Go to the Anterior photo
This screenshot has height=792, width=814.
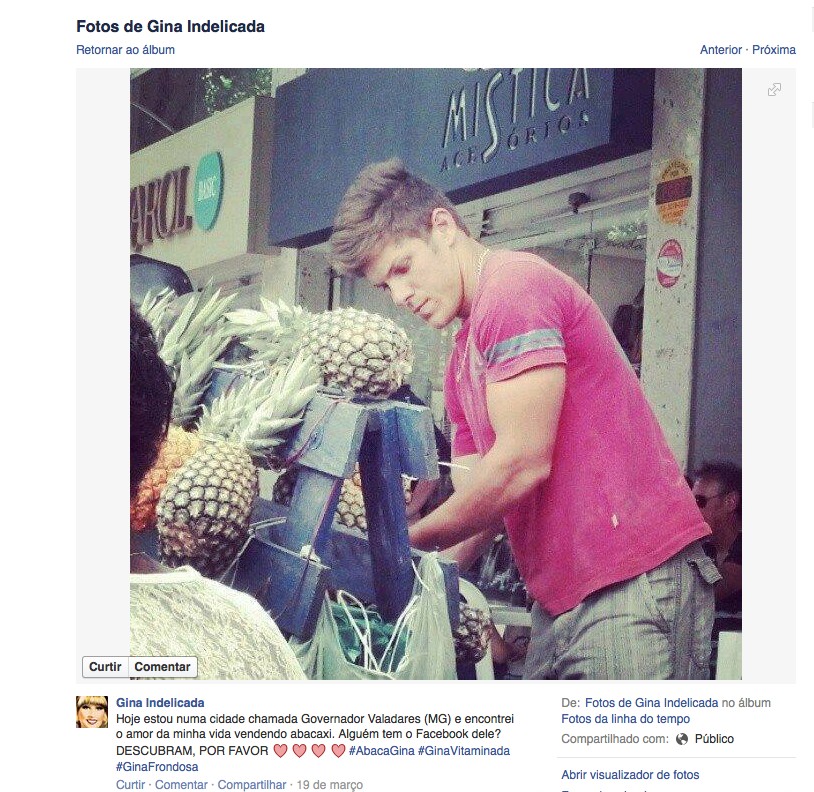(721, 50)
